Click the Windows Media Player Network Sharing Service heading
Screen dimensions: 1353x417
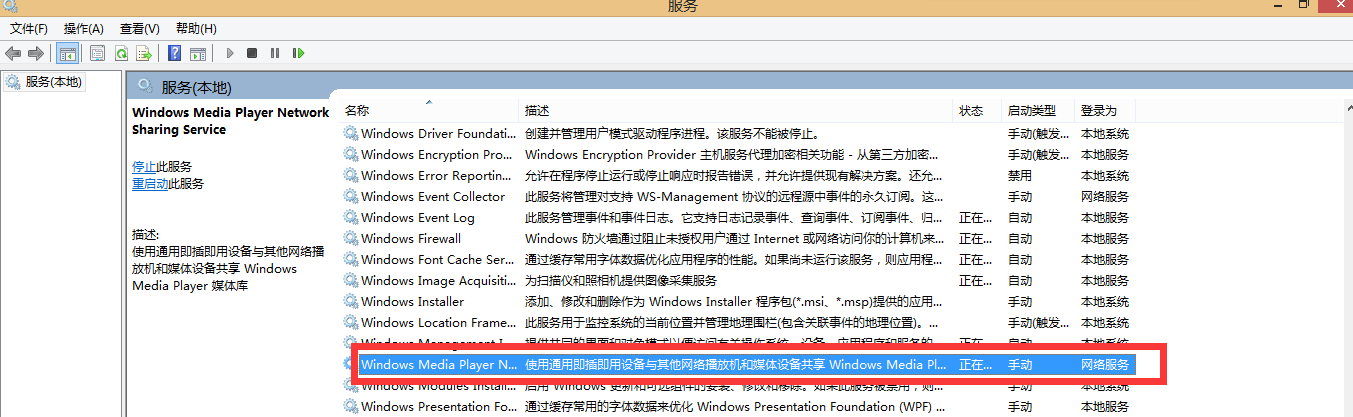230,121
